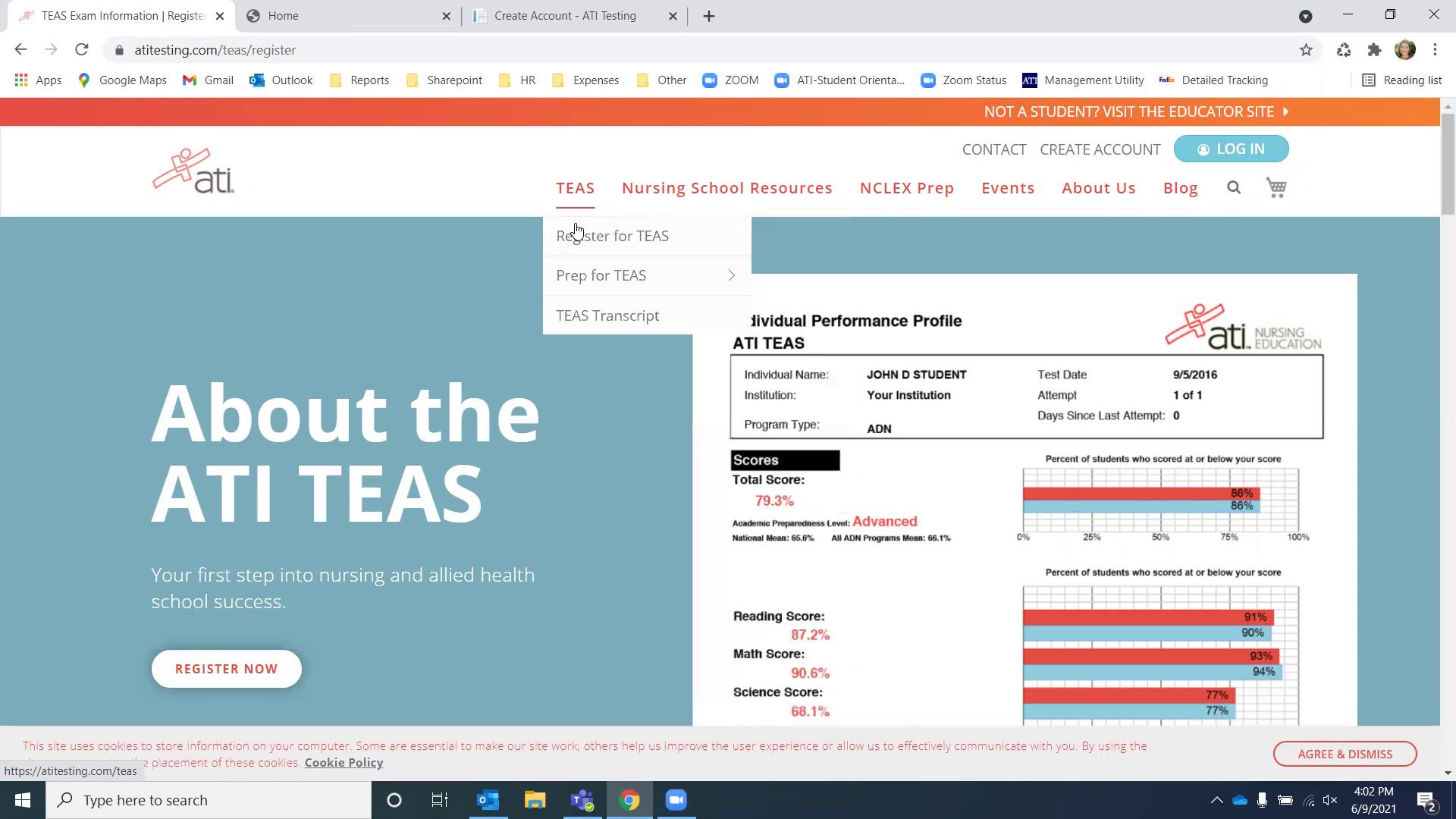Image resolution: width=1456 pixels, height=819 pixels.
Task: Open Chrome three-dot menu
Action: click(x=1435, y=50)
